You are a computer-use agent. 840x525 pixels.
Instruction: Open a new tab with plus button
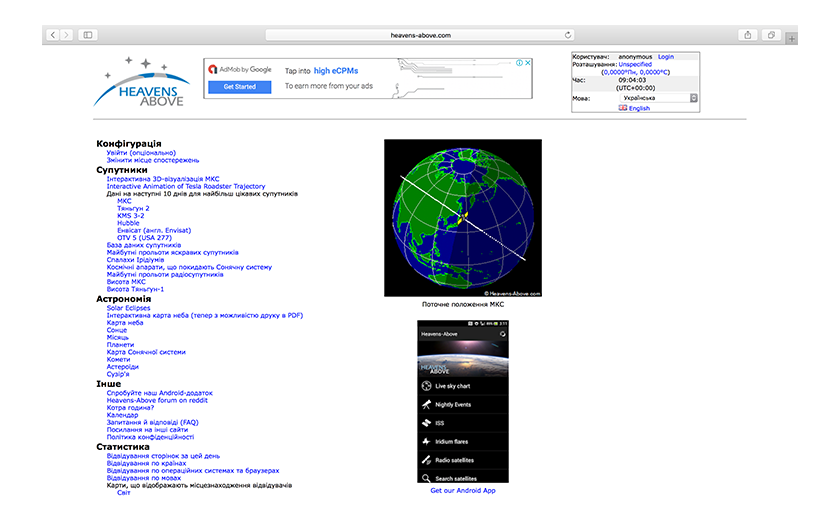792,38
